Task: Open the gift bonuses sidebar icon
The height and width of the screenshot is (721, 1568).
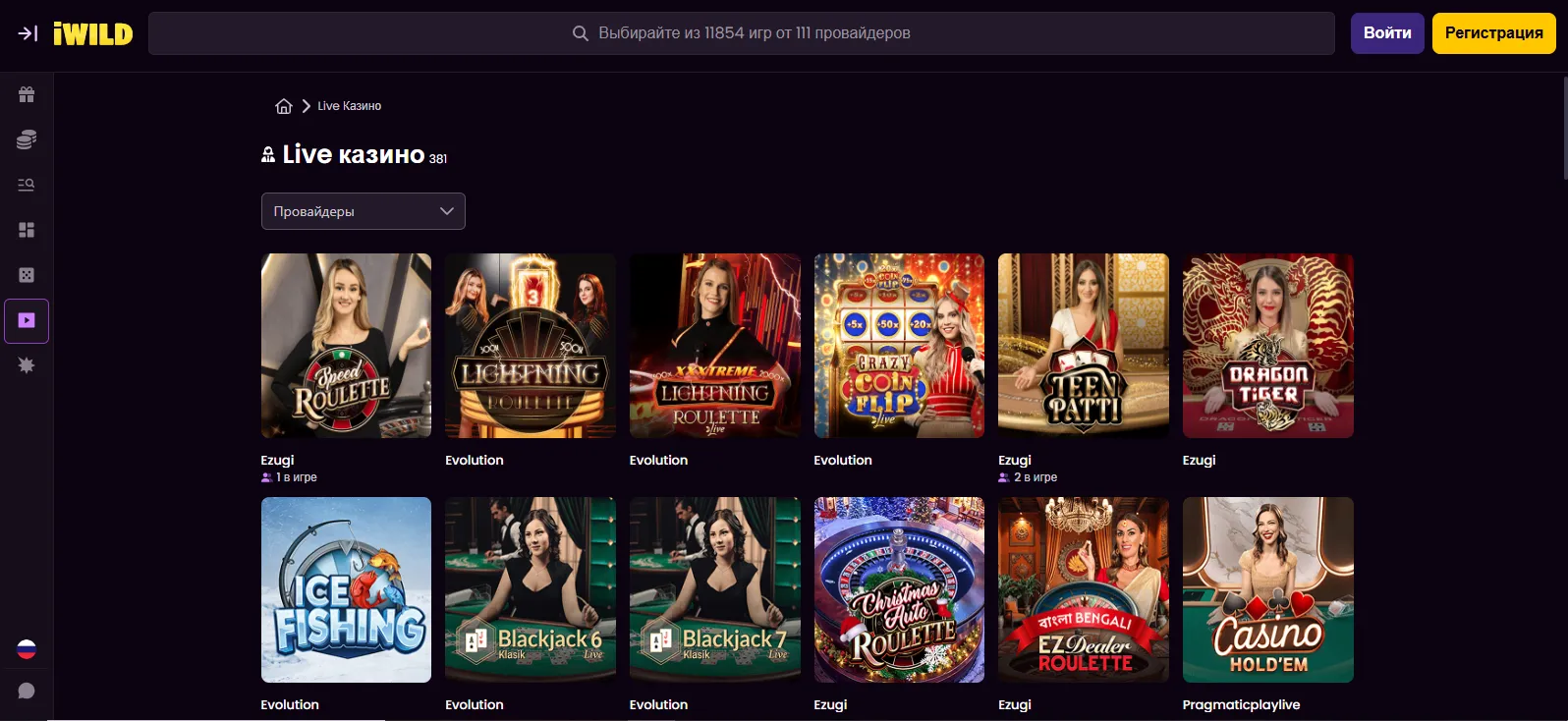Action: coord(27,94)
